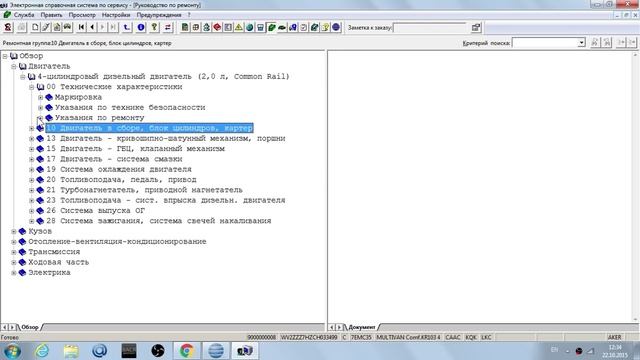
Task: Click the red diamond toolbar icon
Action: pos(217,27)
